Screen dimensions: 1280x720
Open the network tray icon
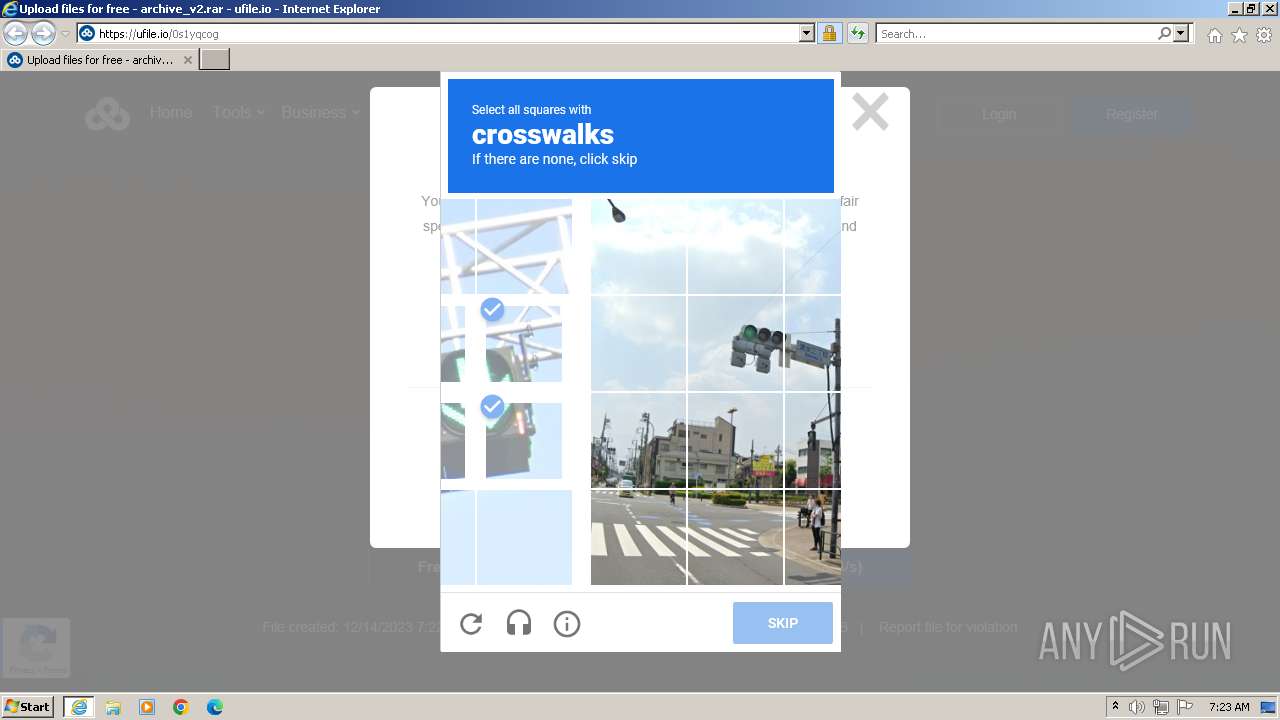[x=1161, y=707]
